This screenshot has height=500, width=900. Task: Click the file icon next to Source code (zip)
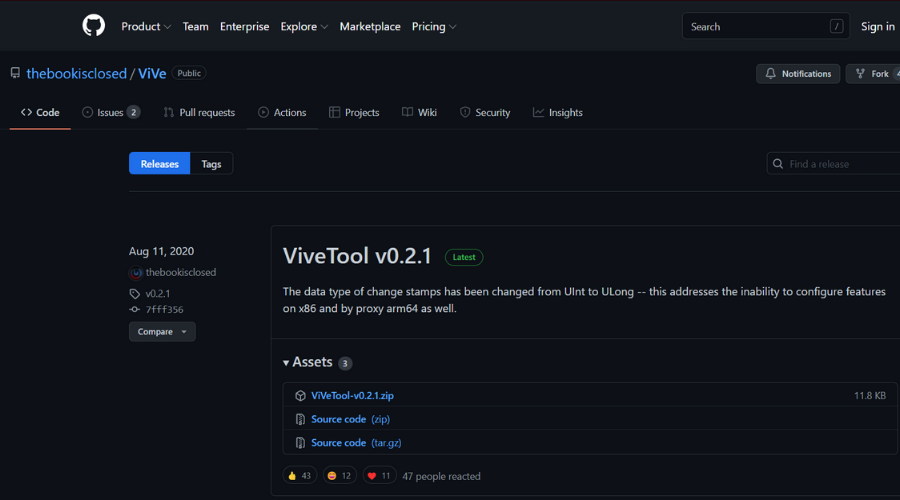tap(300, 420)
